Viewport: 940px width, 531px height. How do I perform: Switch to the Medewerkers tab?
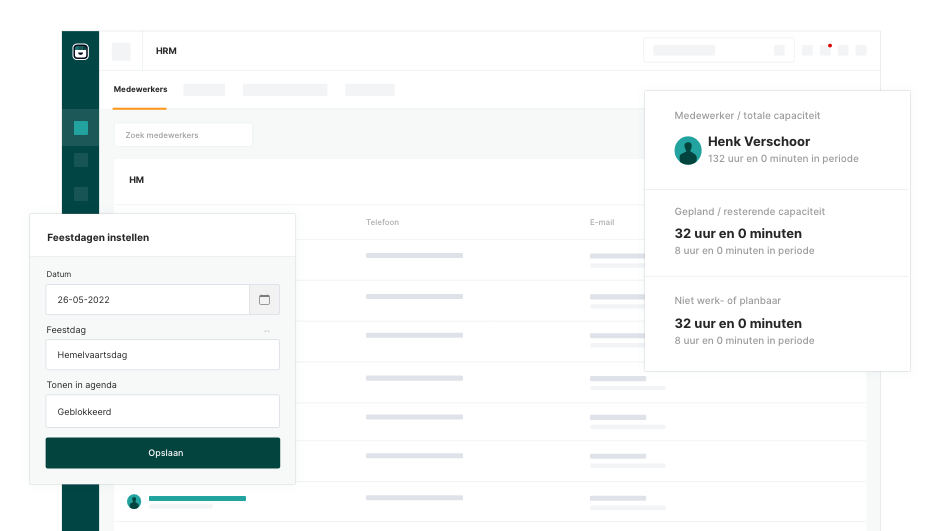tap(140, 90)
